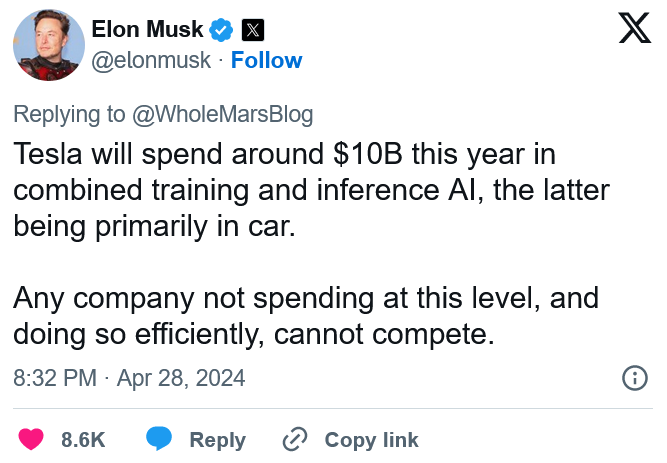
Task: Follow the @elonmusk account
Action: point(267,60)
